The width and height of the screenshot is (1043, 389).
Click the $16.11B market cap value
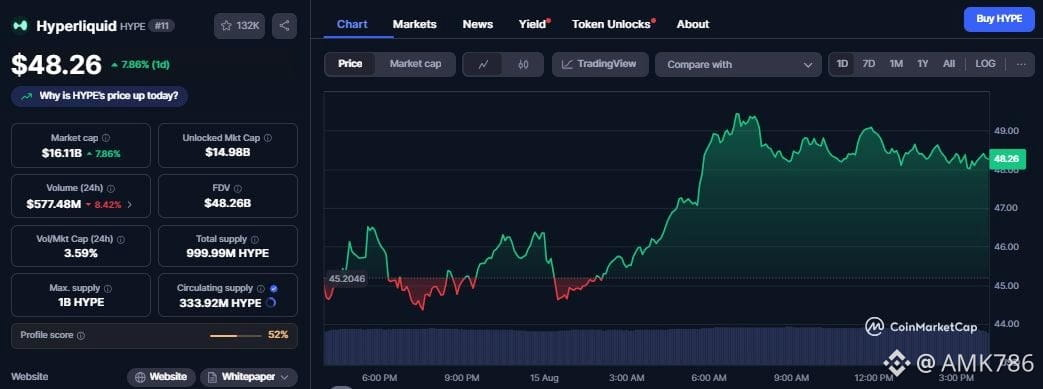pyautogui.click(x=61, y=153)
